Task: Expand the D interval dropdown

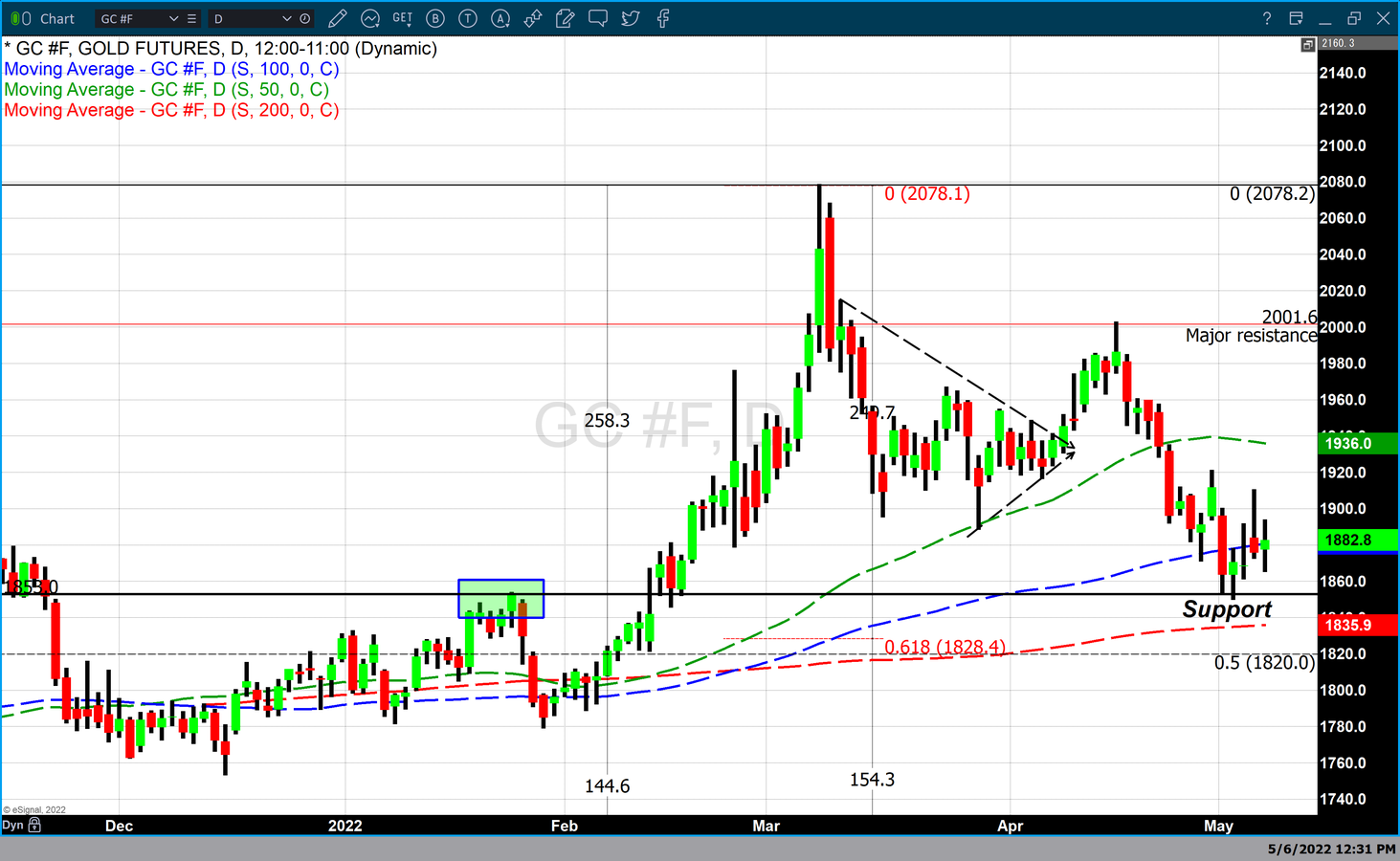Action: pos(286,18)
